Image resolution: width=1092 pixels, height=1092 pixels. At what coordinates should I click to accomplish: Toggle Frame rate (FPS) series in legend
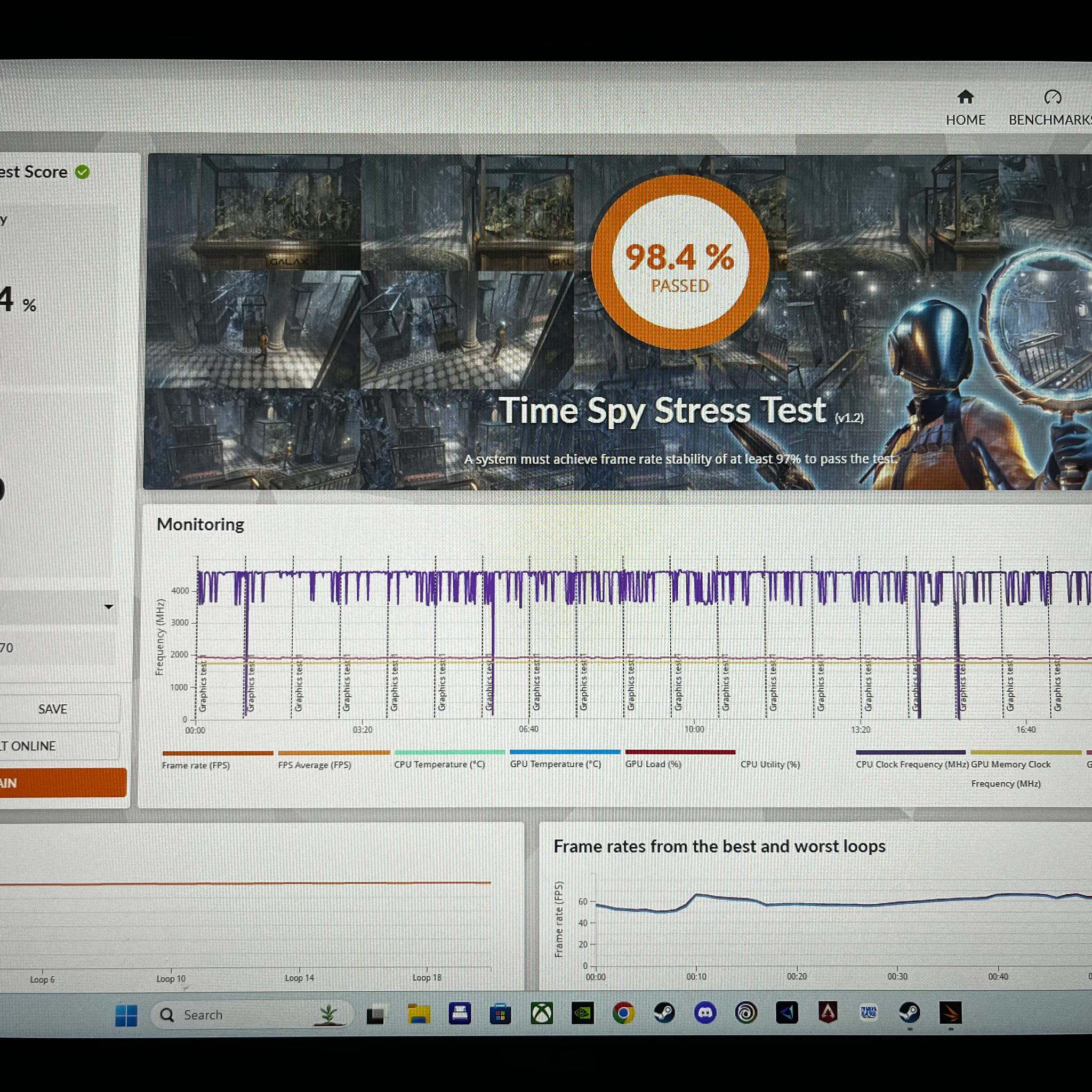pos(196,765)
